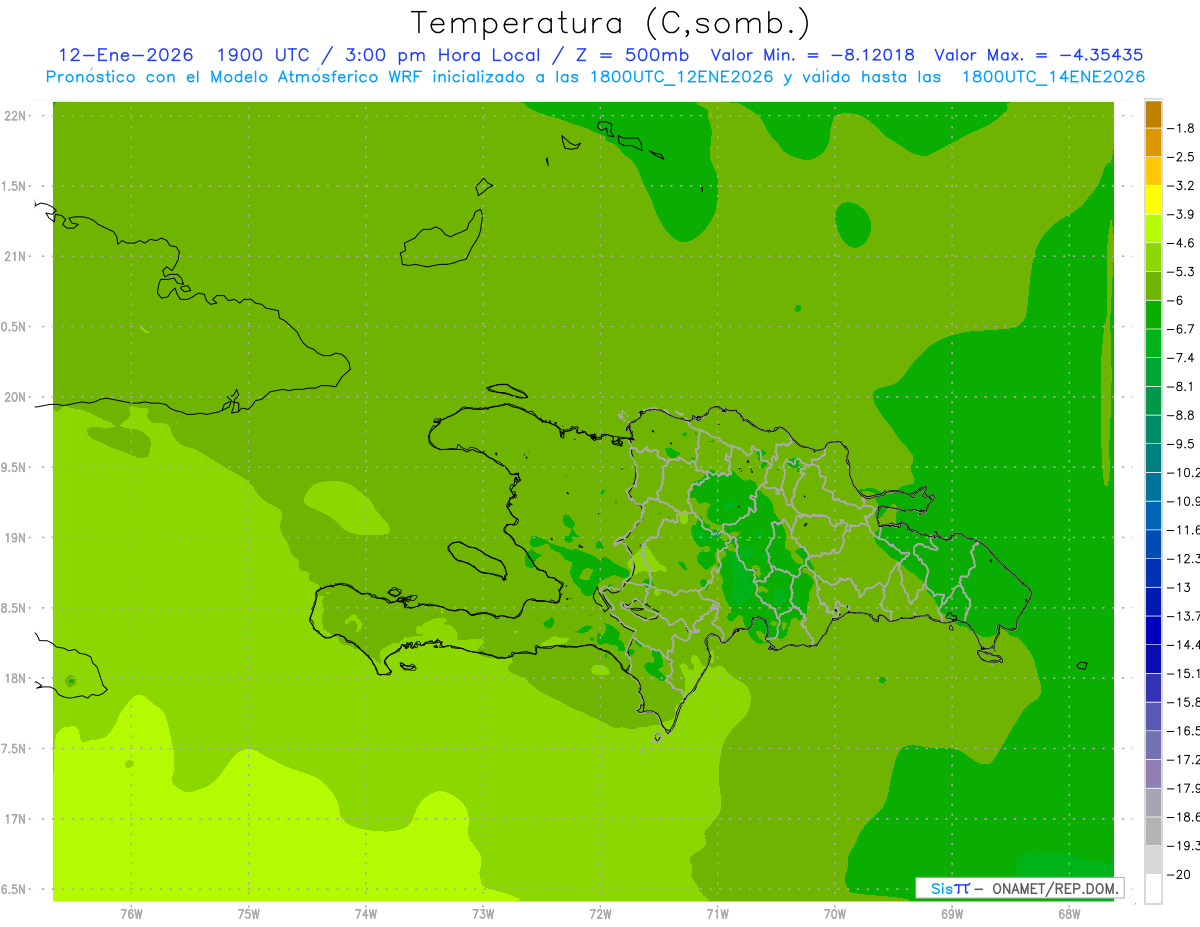1200x927 pixels.
Task: Click the green swatch between -6 and -6.7
Action: 1153,315
